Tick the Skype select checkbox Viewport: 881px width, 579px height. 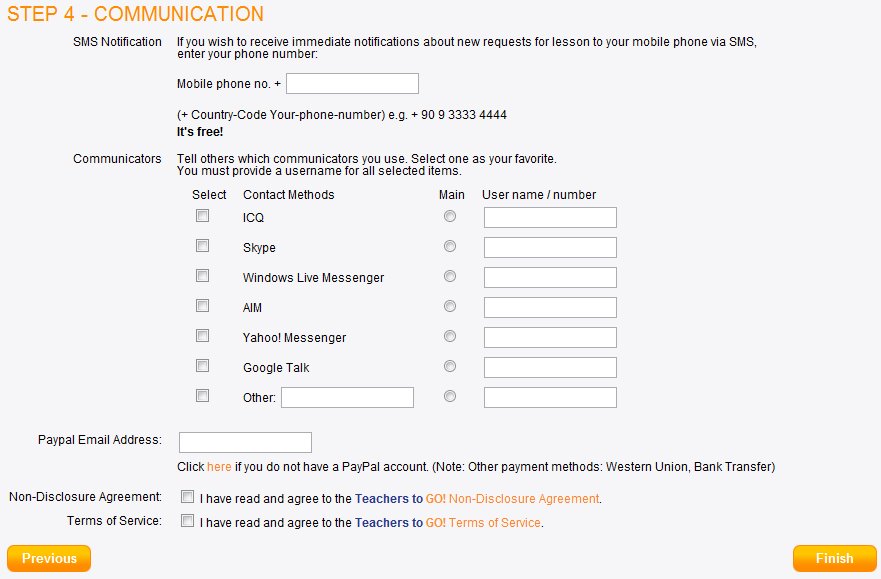pyautogui.click(x=202, y=245)
